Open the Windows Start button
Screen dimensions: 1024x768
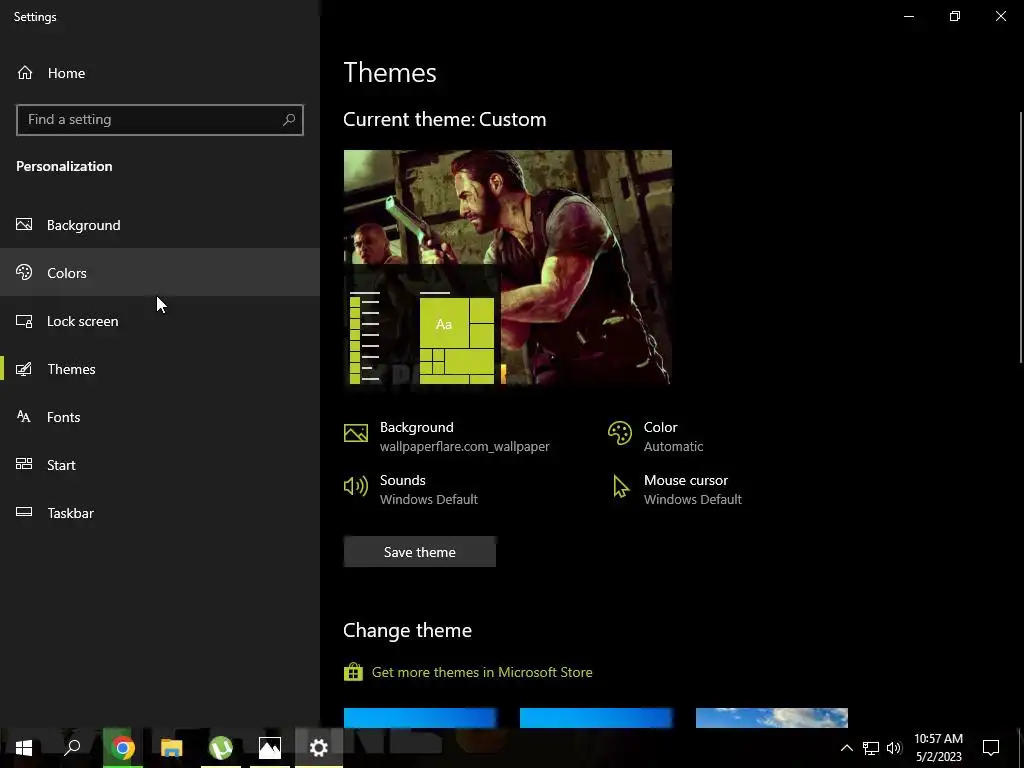coord(24,748)
